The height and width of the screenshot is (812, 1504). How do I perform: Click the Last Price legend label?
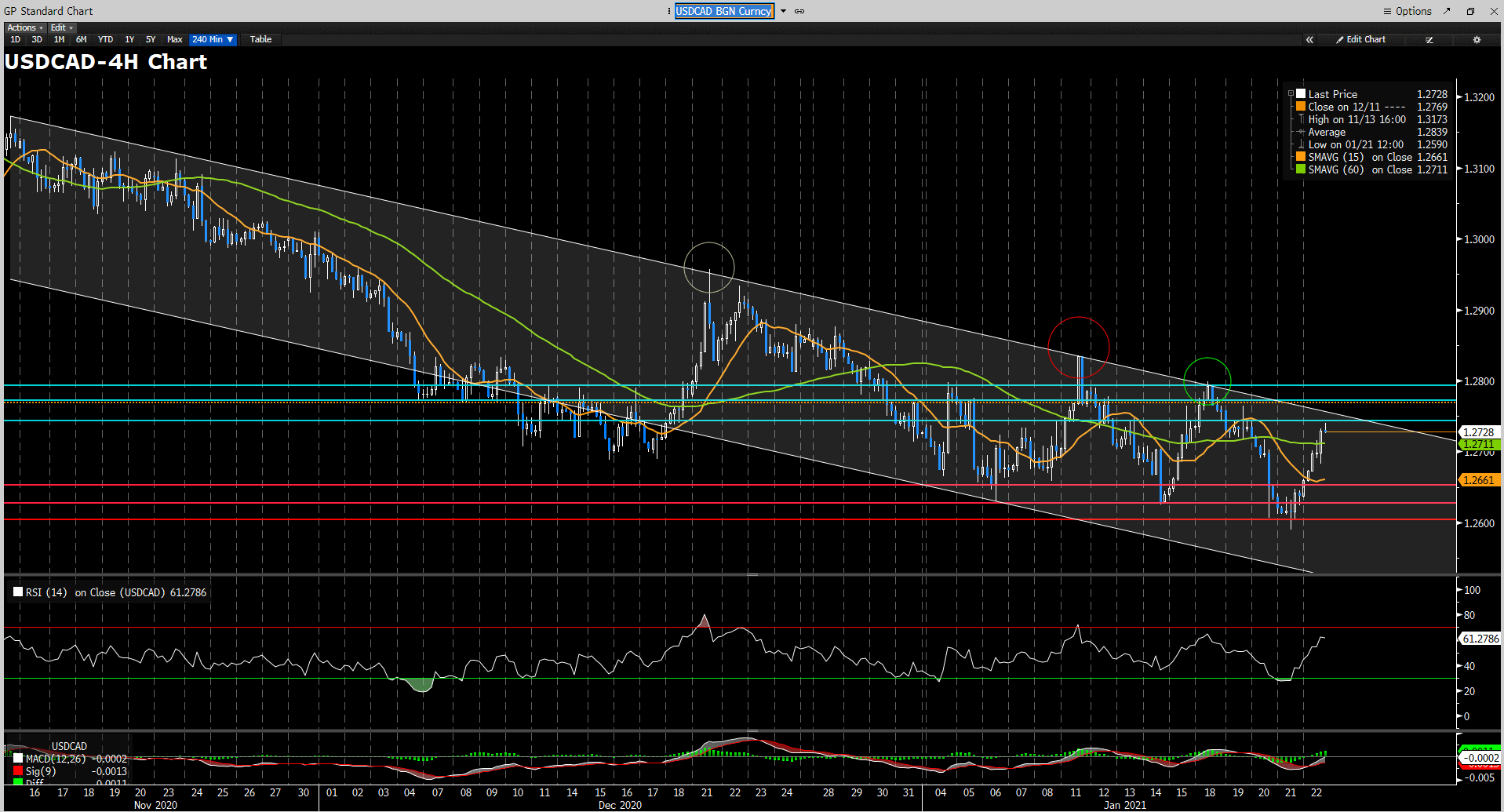[1332, 94]
